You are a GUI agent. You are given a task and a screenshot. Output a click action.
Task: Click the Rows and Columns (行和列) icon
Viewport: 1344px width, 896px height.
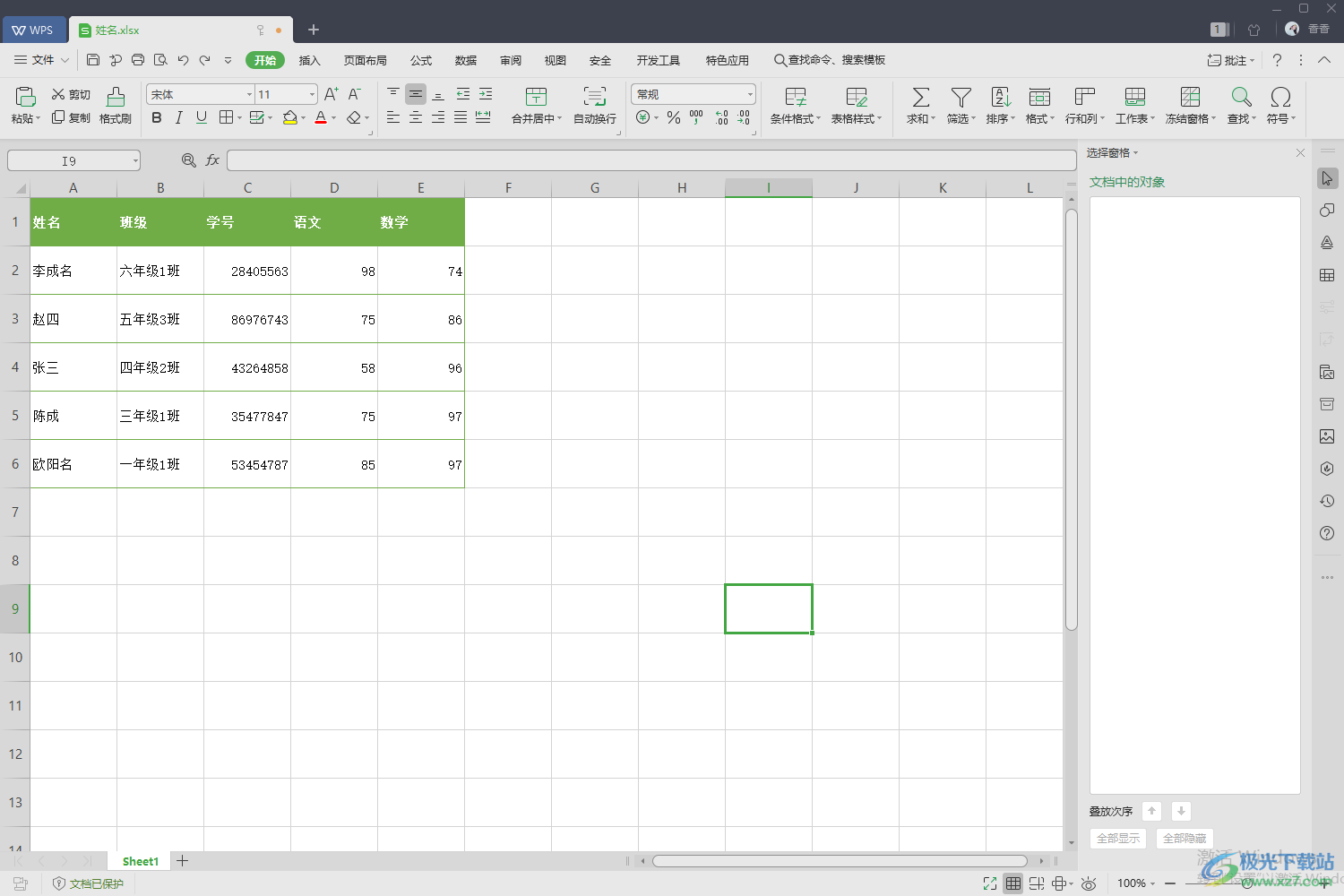(1085, 97)
